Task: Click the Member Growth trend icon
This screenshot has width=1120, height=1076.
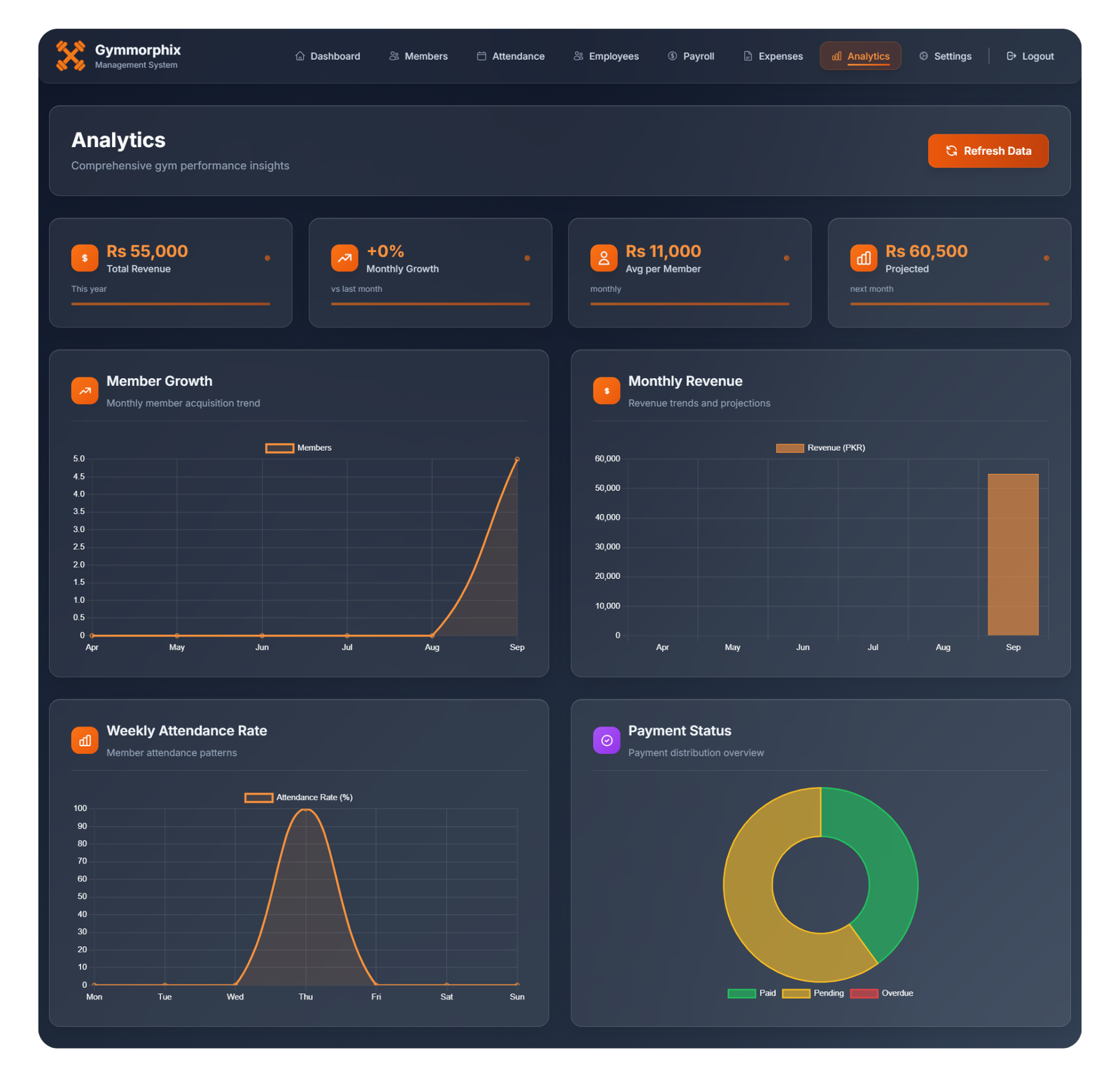Action: [84, 390]
